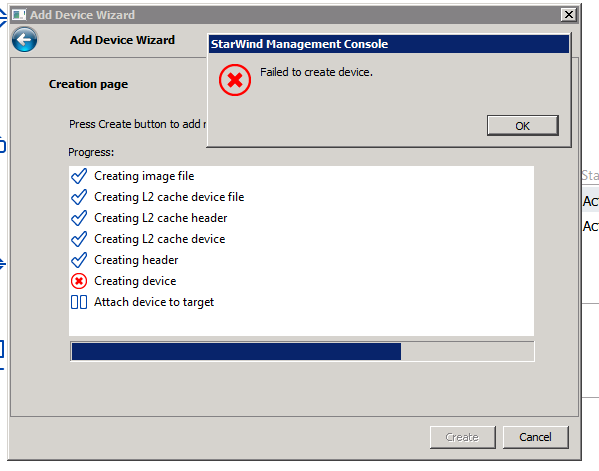
Task: Click the Failed to create device message
Action: [x=316, y=72]
